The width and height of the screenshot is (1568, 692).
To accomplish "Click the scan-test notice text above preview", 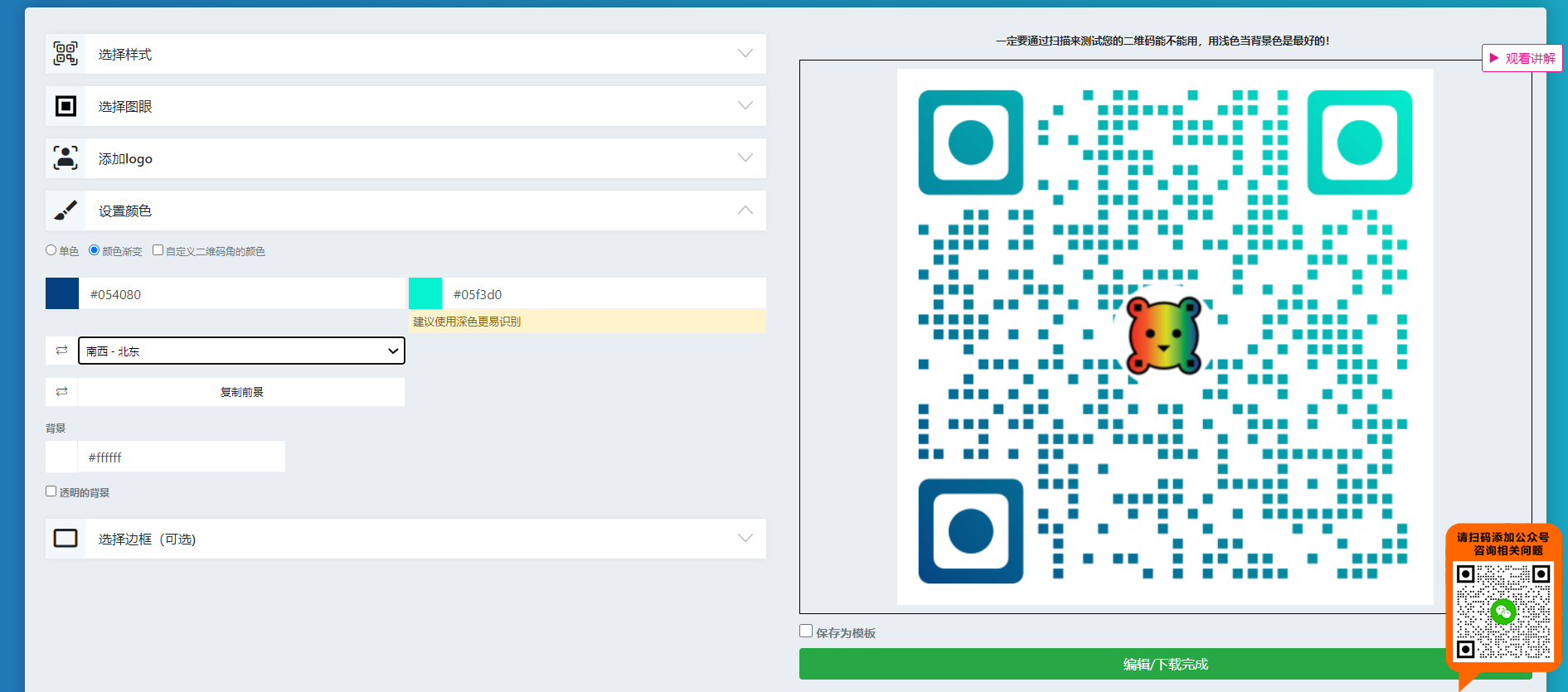I will click(x=1163, y=41).
